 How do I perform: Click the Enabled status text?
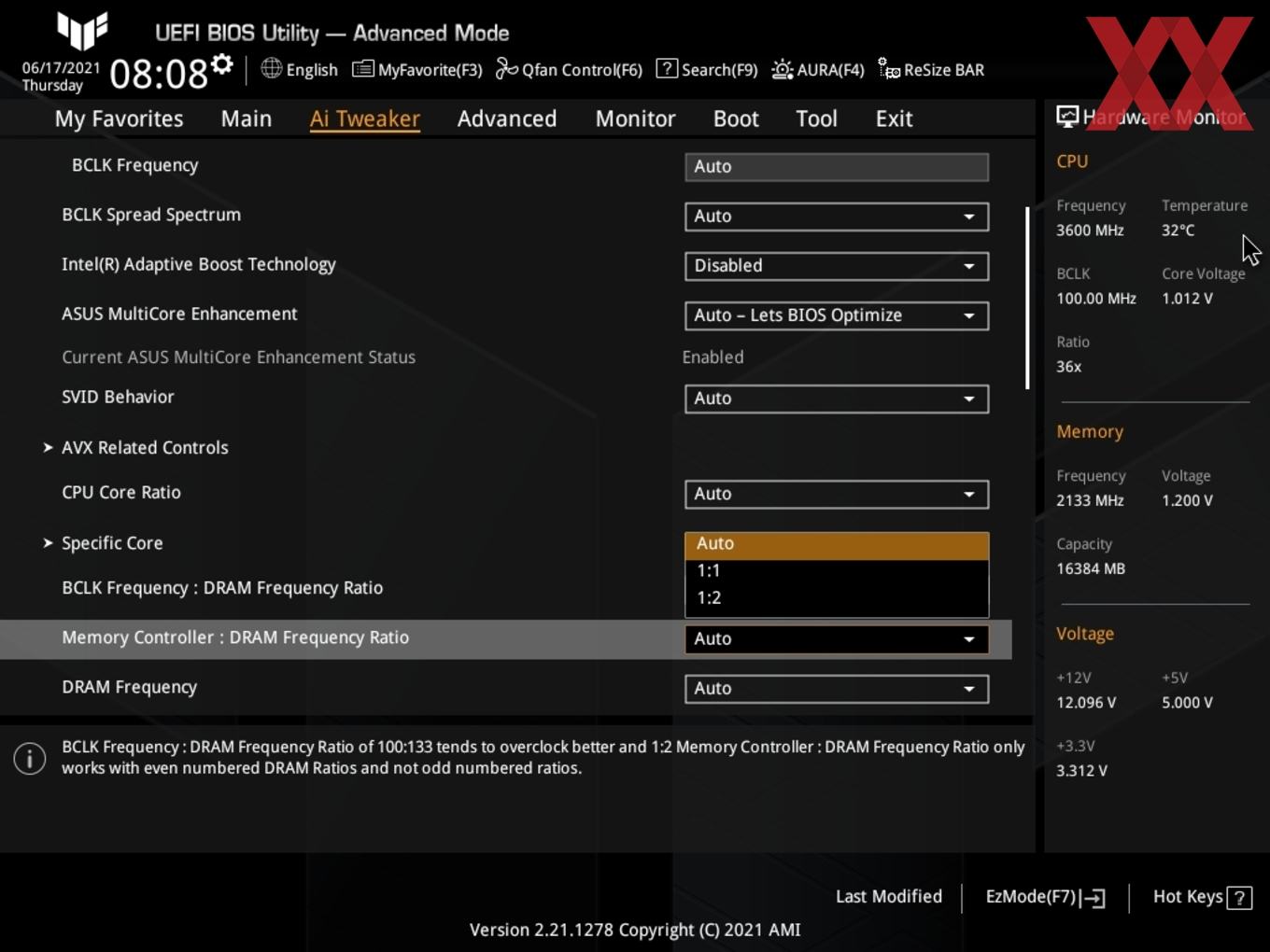point(713,357)
